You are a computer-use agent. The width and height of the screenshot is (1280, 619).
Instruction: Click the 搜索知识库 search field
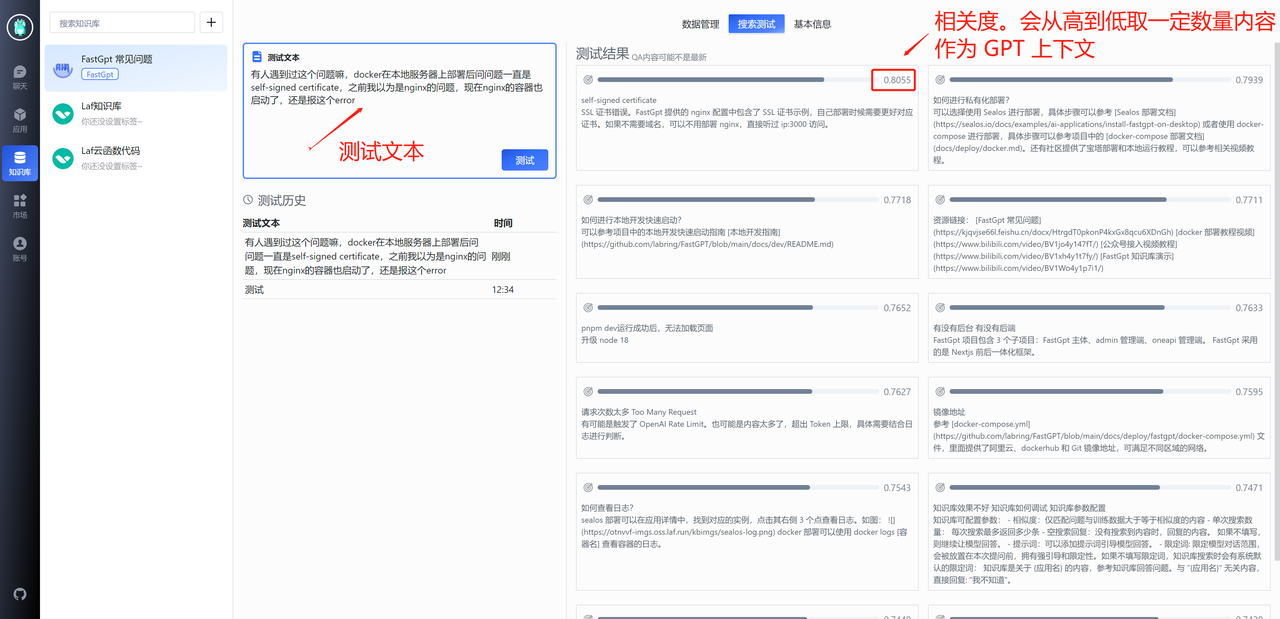point(120,21)
